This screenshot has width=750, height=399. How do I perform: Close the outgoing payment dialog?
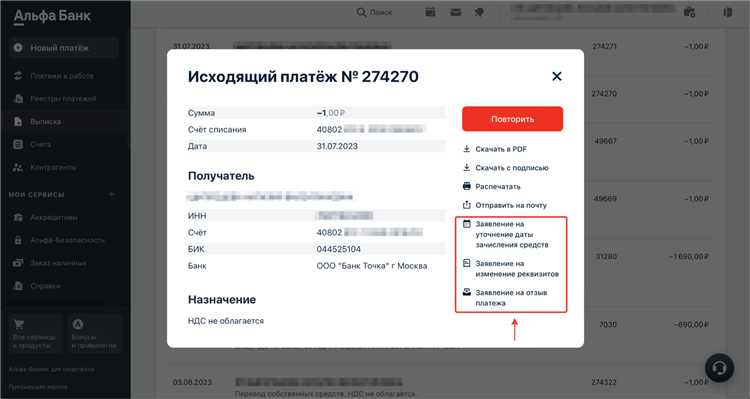pos(557,76)
